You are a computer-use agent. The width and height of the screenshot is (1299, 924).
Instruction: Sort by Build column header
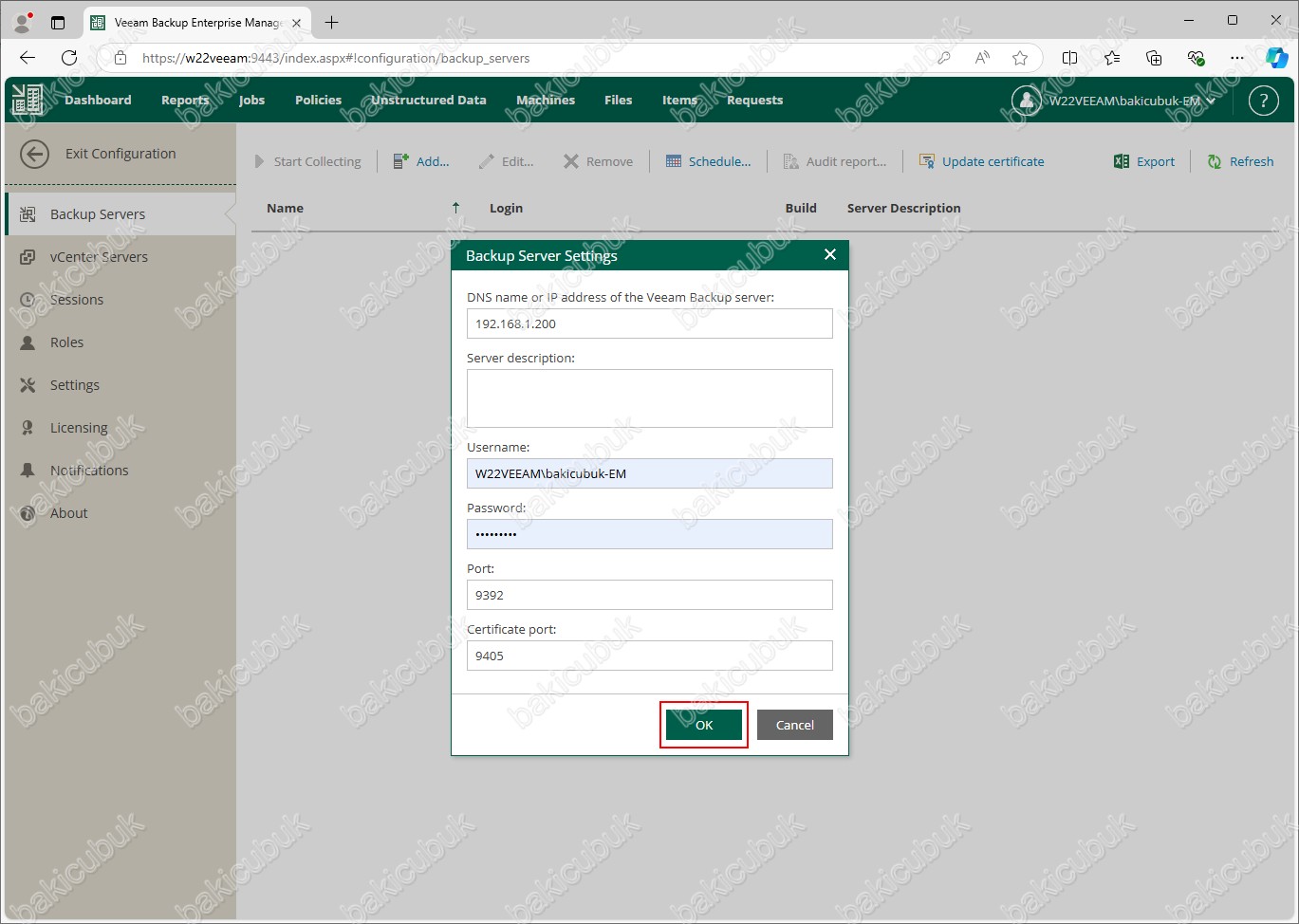point(801,208)
